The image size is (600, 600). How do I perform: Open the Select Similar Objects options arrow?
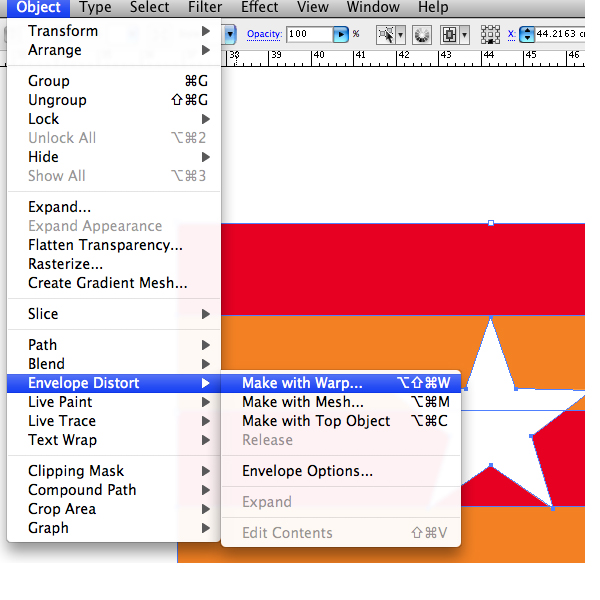pyautogui.click(x=401, y=35)
